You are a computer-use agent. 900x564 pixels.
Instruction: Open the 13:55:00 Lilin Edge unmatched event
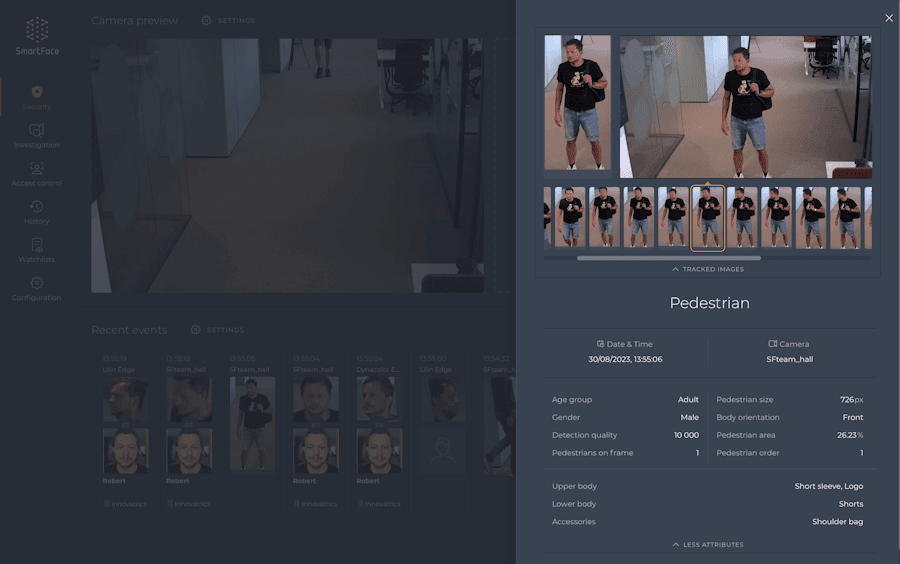[x=443, y=433]
